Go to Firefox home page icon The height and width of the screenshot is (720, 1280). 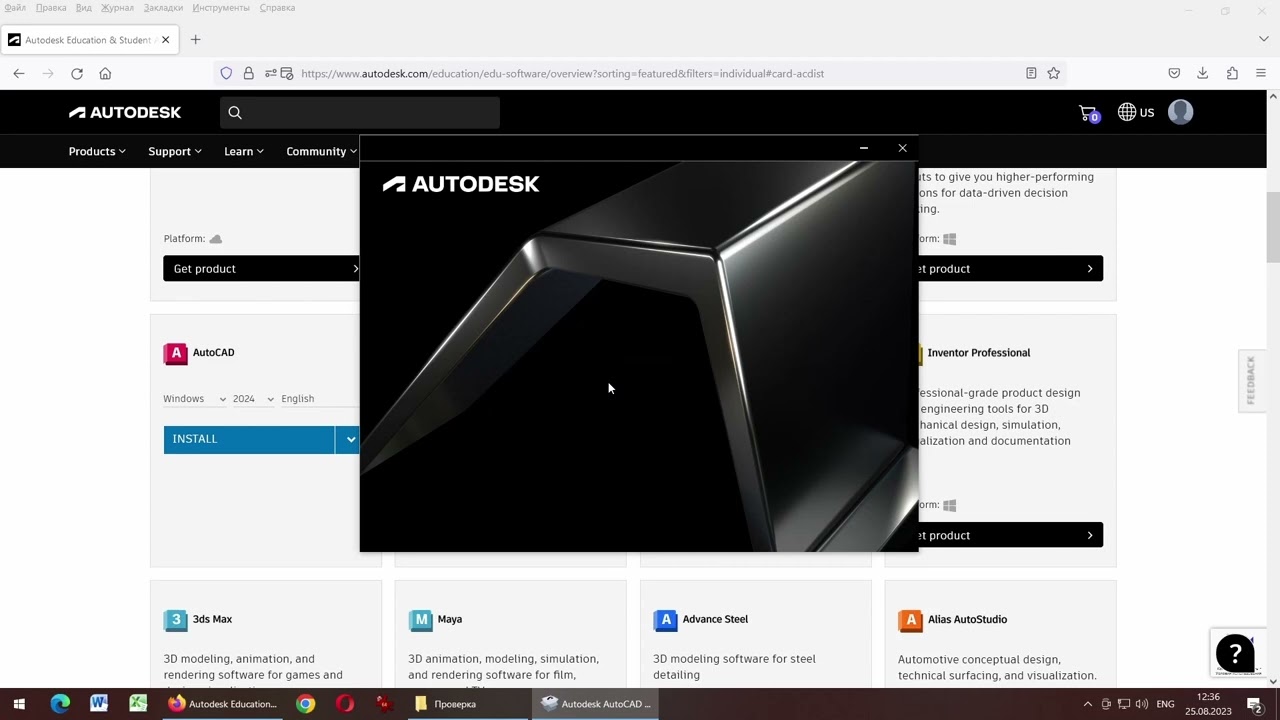[x=105, y=73]
